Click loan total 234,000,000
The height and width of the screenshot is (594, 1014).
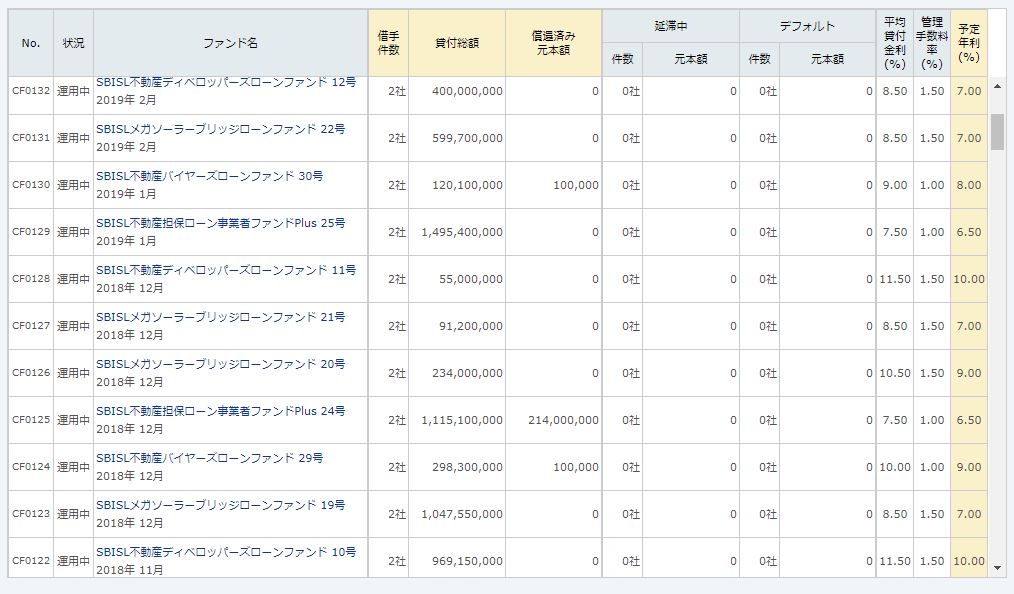coord(467,373)
